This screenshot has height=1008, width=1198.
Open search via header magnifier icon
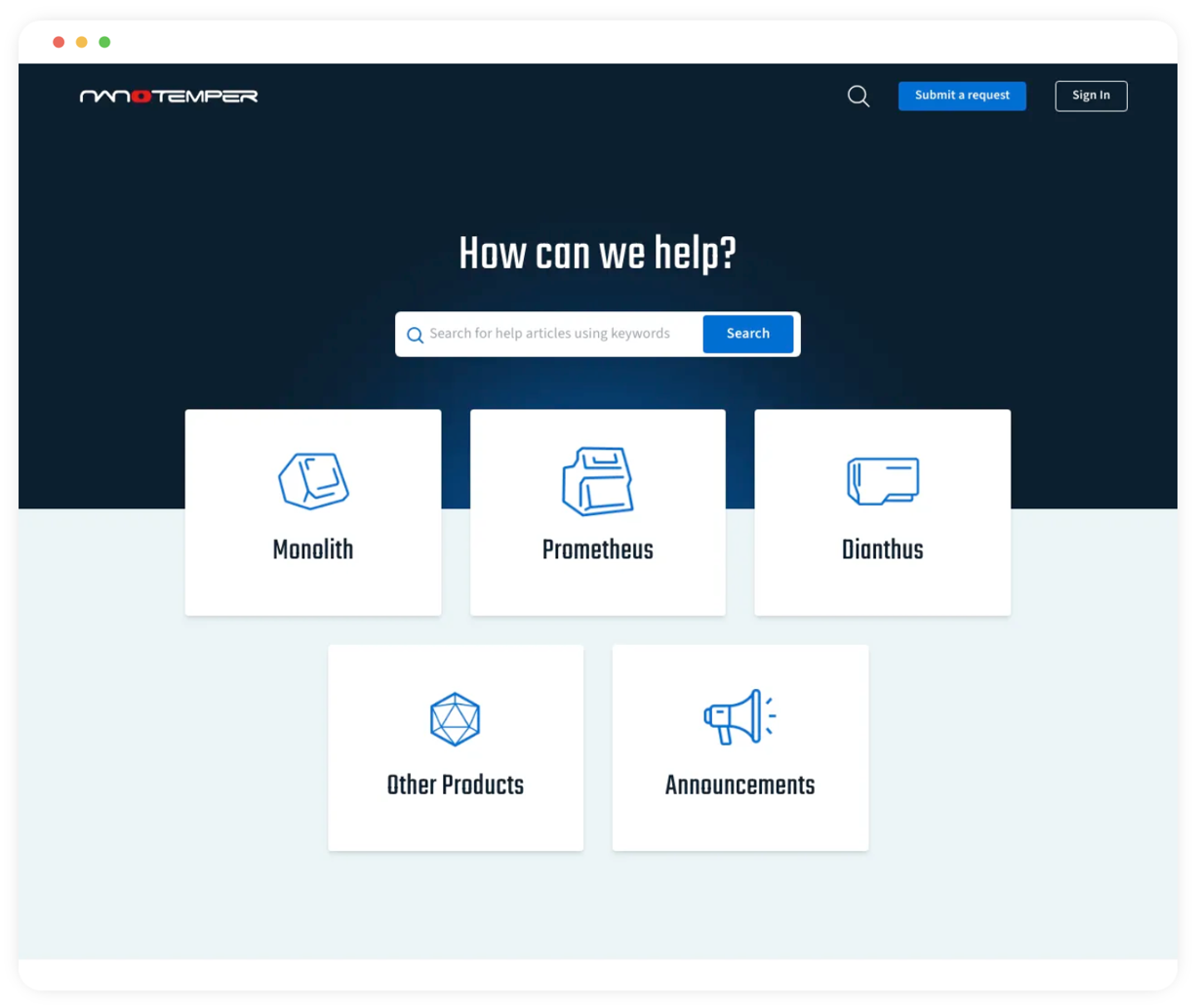(x=859, y=96)
